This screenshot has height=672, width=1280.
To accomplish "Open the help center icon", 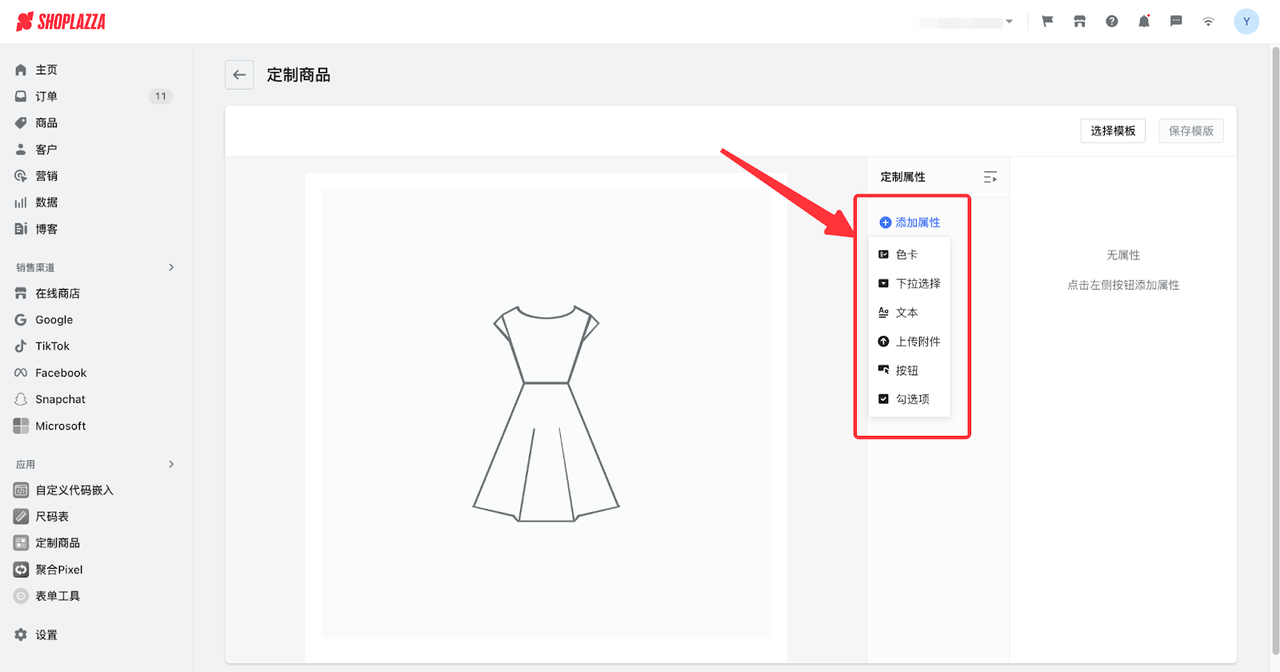I will point(1111,20).
